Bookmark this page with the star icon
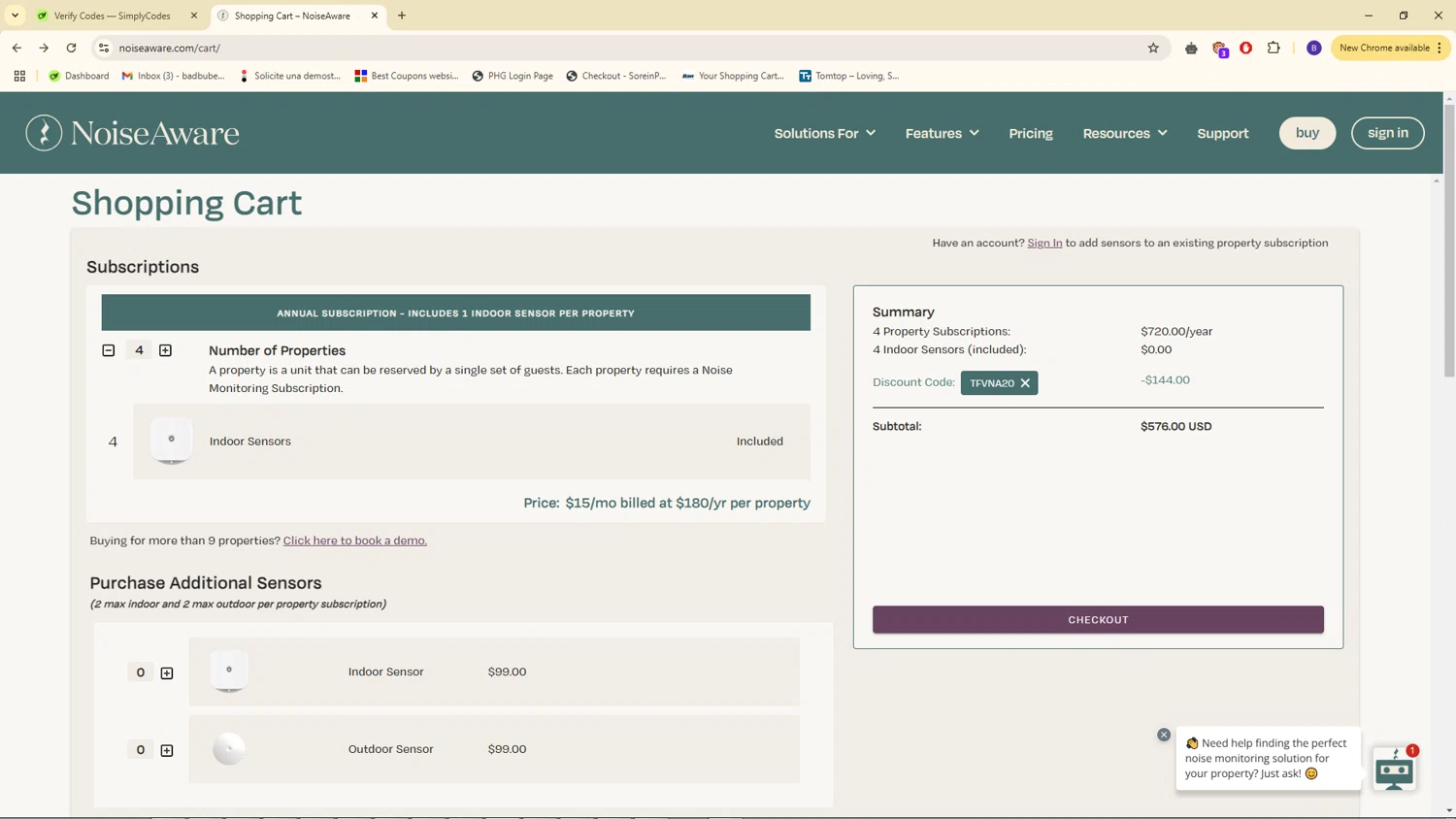This screenshot has width=1456, height=819. point(1153,48)
